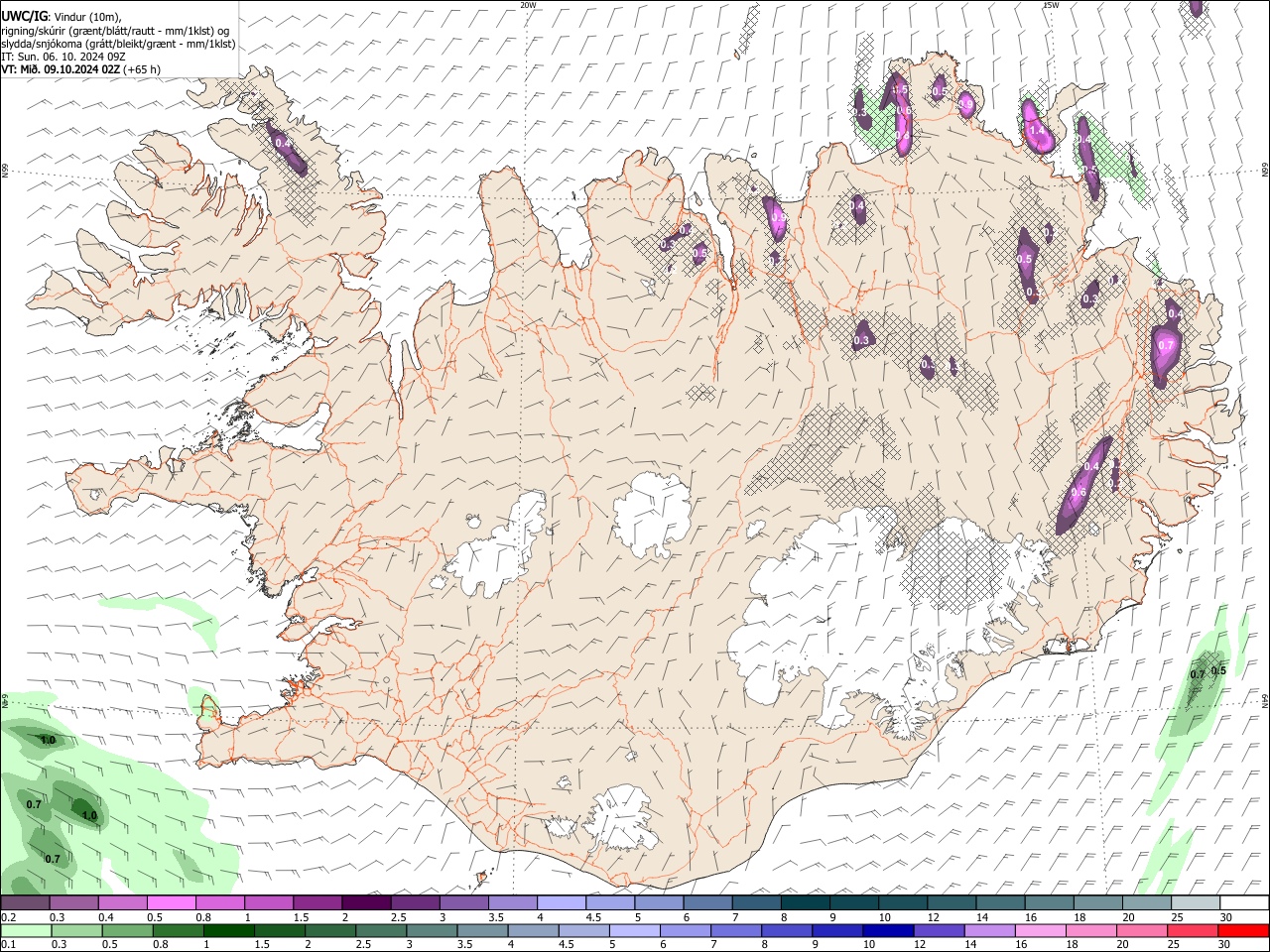
Task: Click the 'IT: Sun. 06. 10. 2024 09Z' line
Action: coord(62,57)
